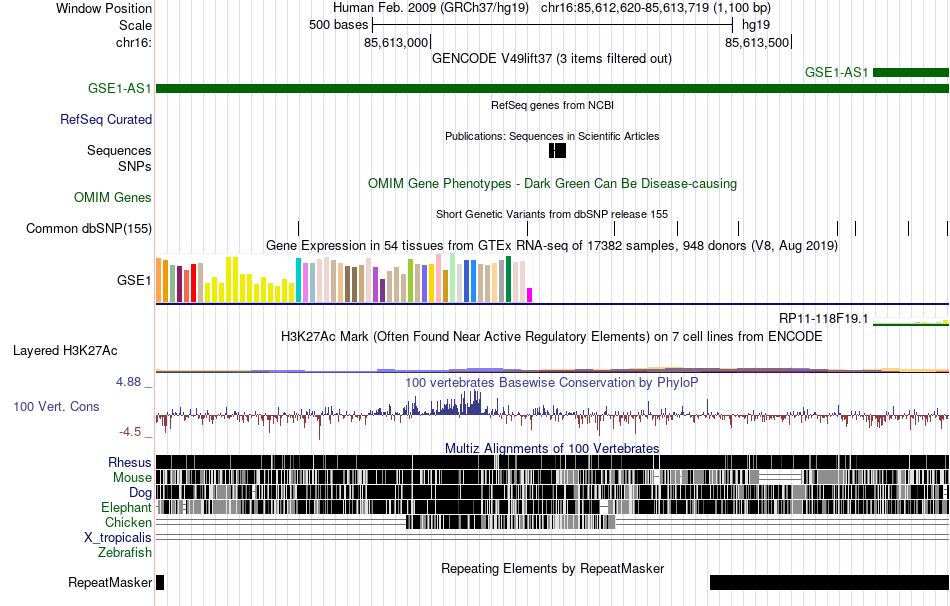Open the RepeatMasker track label
The image size is (950, 606).
coord(110,582)
